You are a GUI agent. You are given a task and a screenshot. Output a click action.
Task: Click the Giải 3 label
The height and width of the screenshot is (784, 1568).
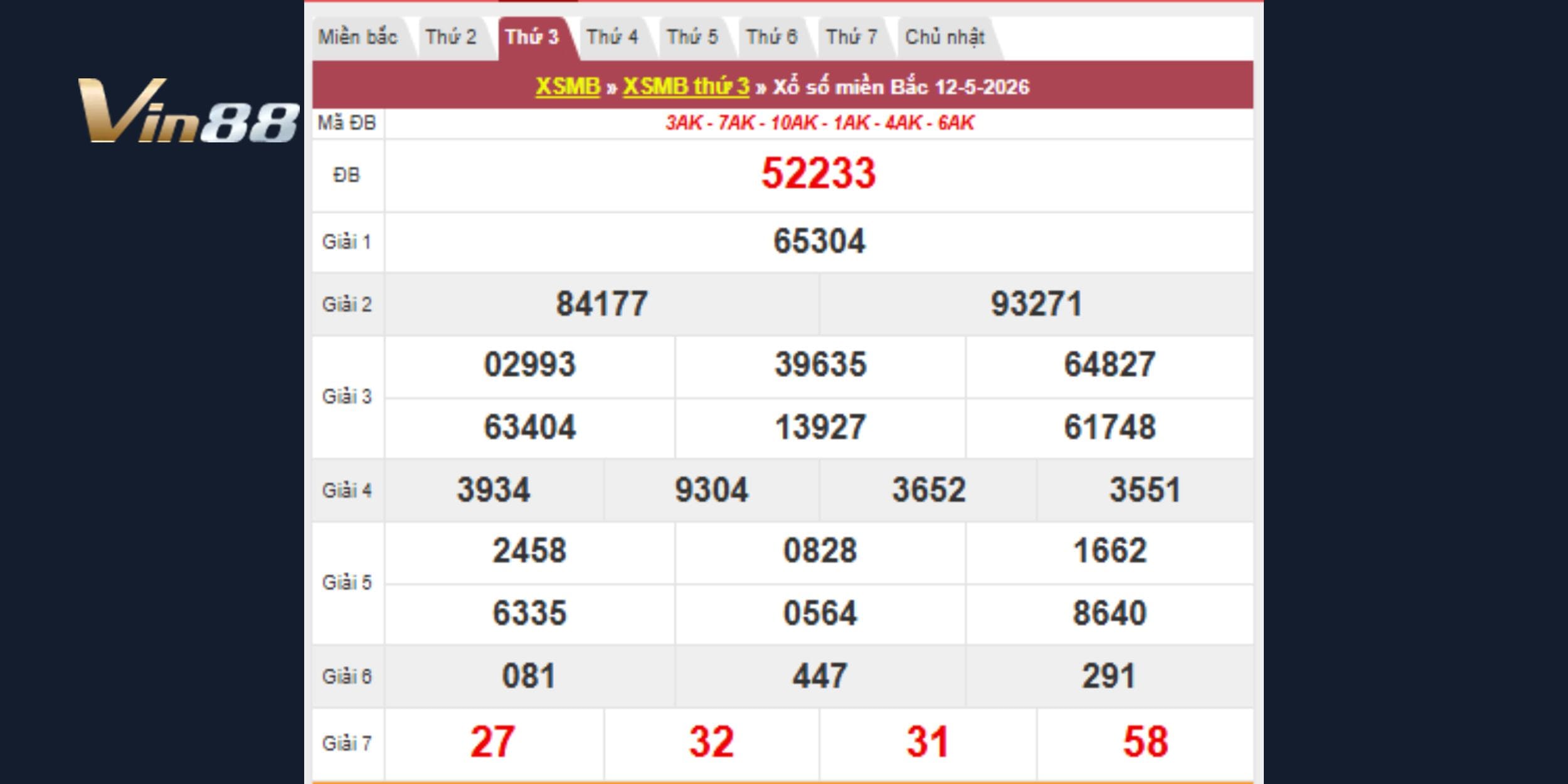347,397
